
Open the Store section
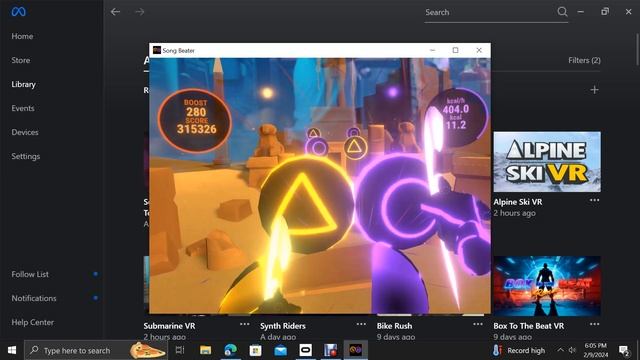click(20, 60)
